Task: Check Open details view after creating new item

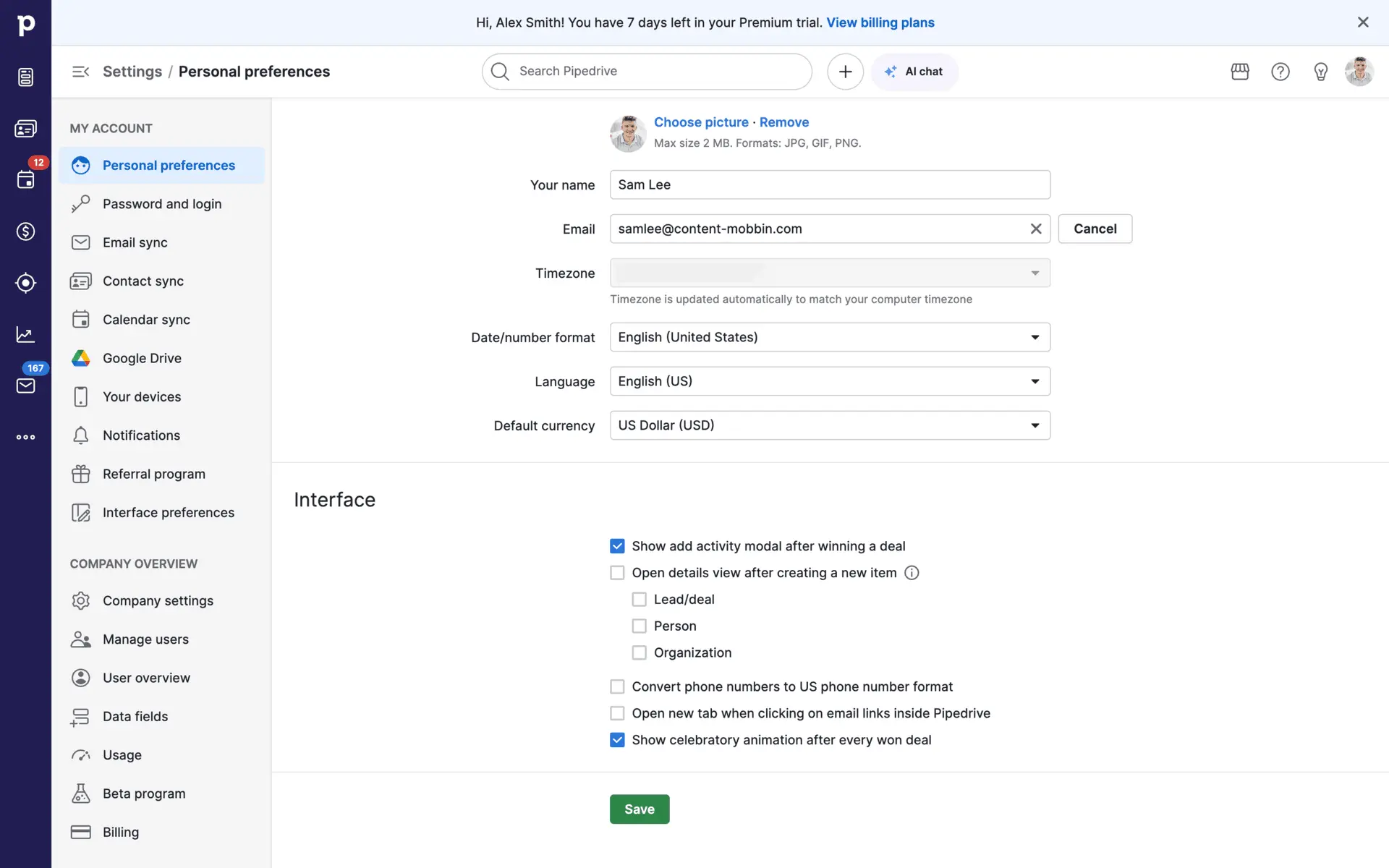Action: point(617,573)
